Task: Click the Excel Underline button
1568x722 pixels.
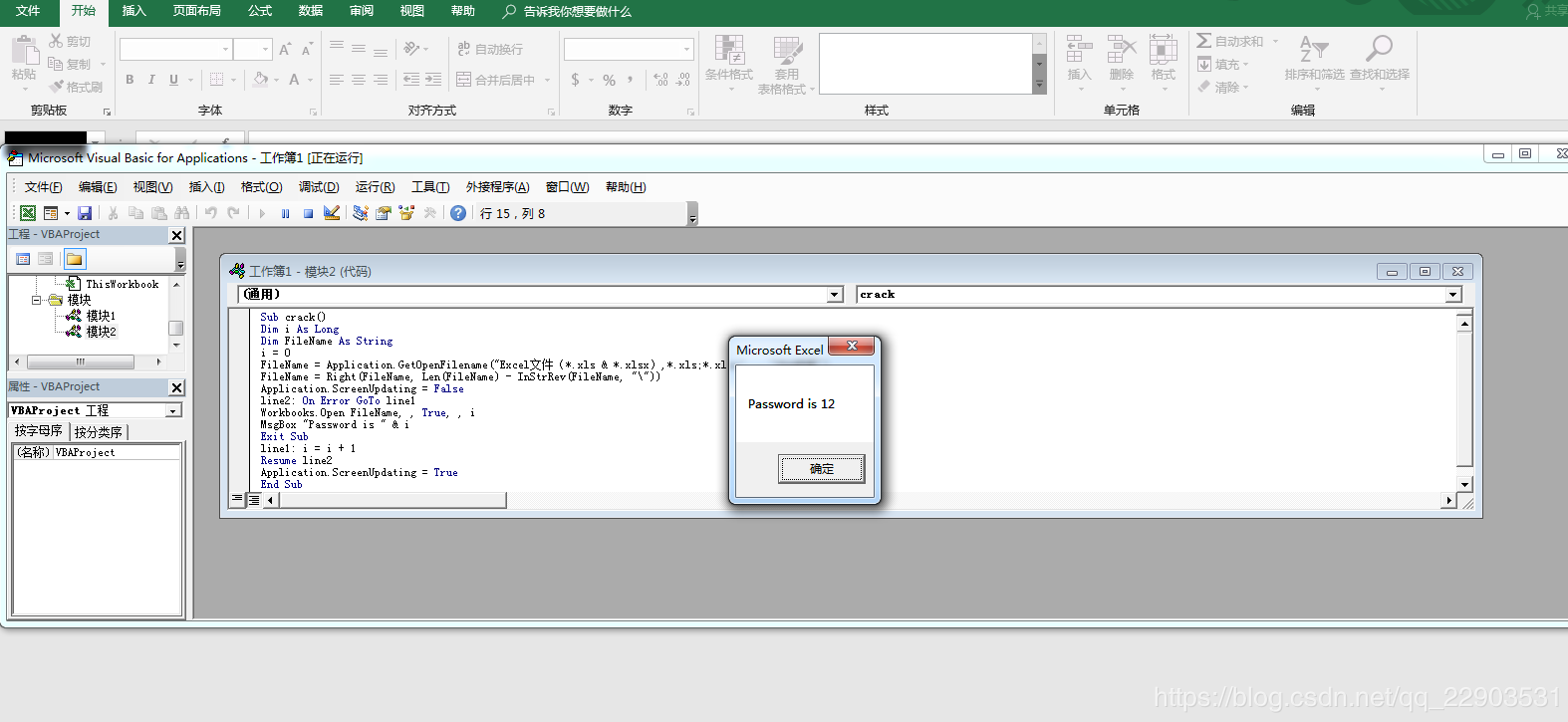Action: tap(173, 80)
